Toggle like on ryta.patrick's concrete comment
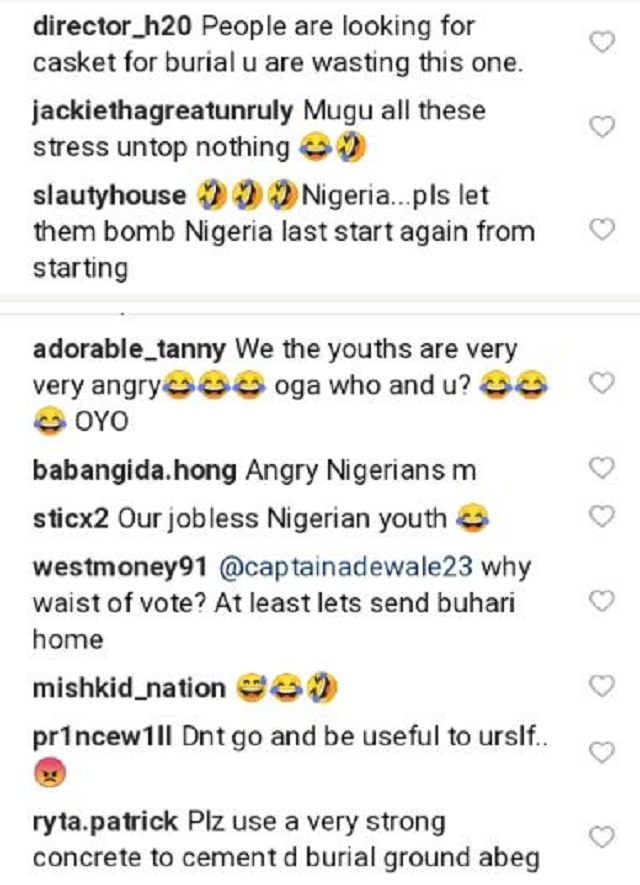 [600, 836]
